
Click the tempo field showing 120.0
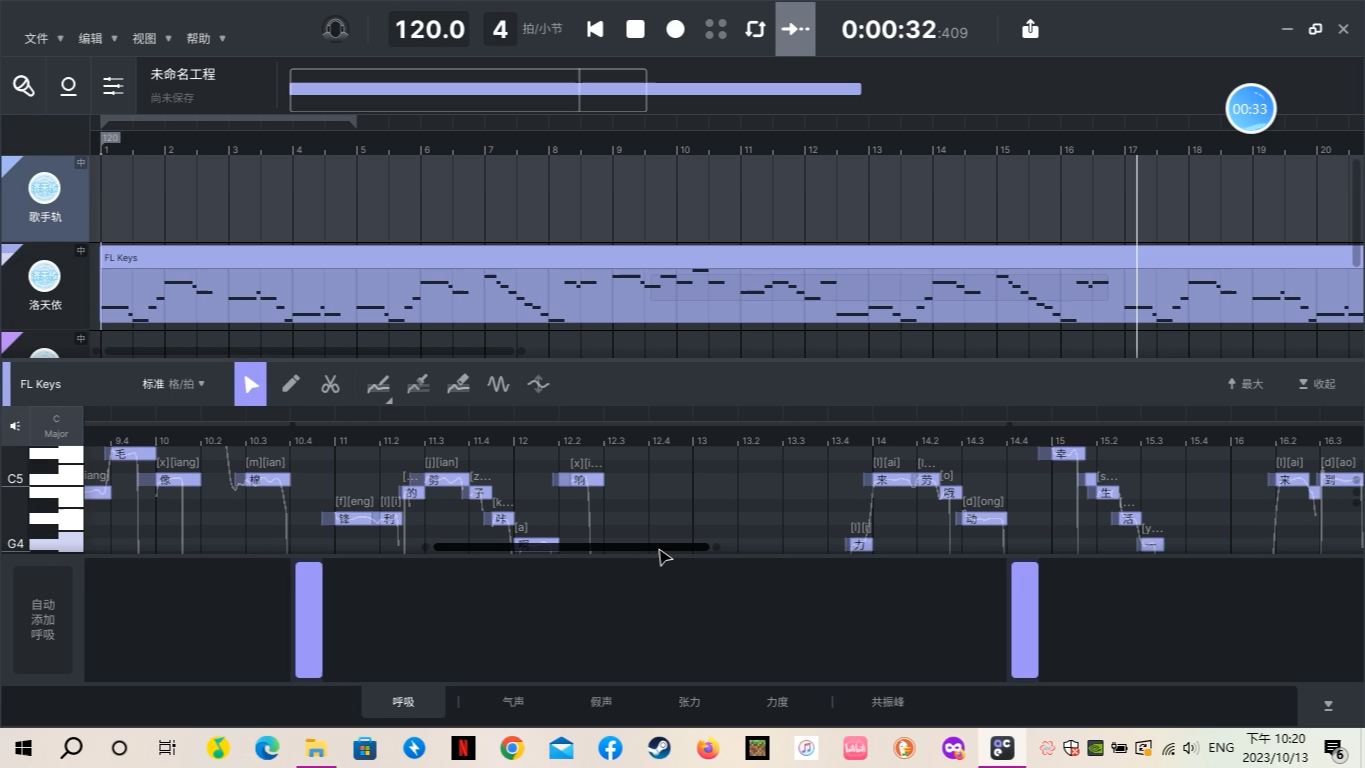(430, 29)
